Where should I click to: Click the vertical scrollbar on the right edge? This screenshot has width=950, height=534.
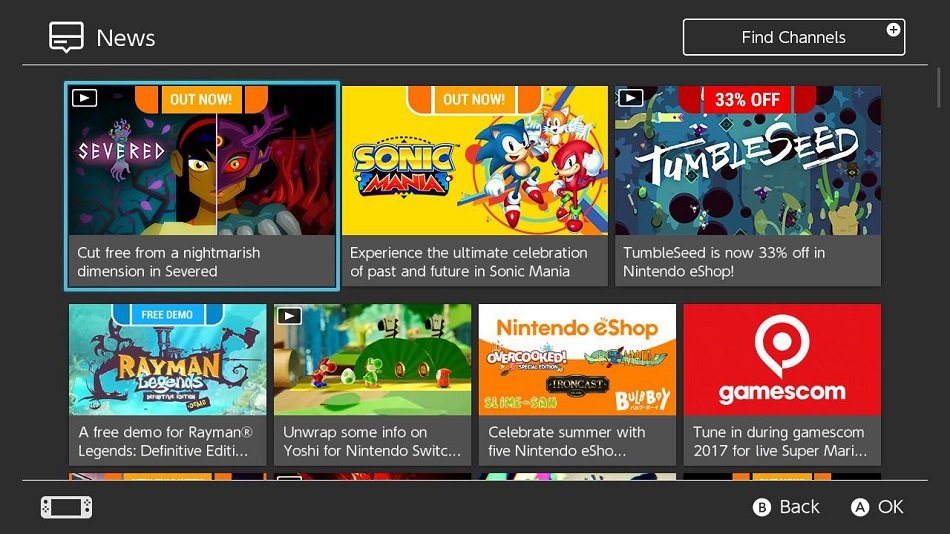point(938,88)
